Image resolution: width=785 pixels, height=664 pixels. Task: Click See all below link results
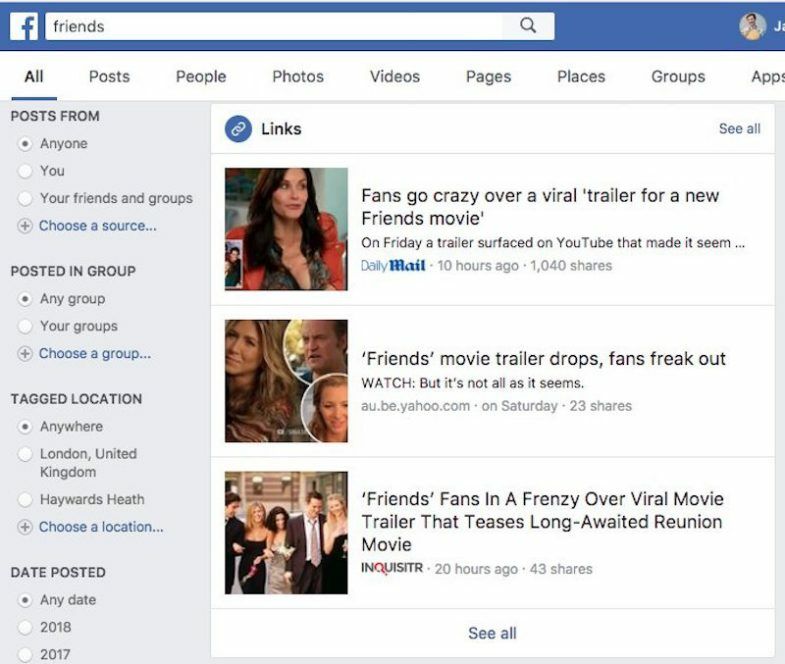click(492, 633)
